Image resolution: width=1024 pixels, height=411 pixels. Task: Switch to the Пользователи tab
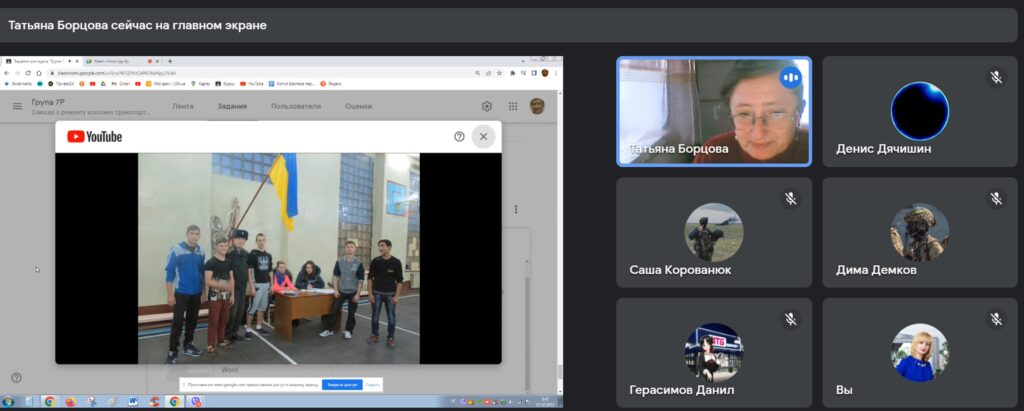(x=296, y=106)
